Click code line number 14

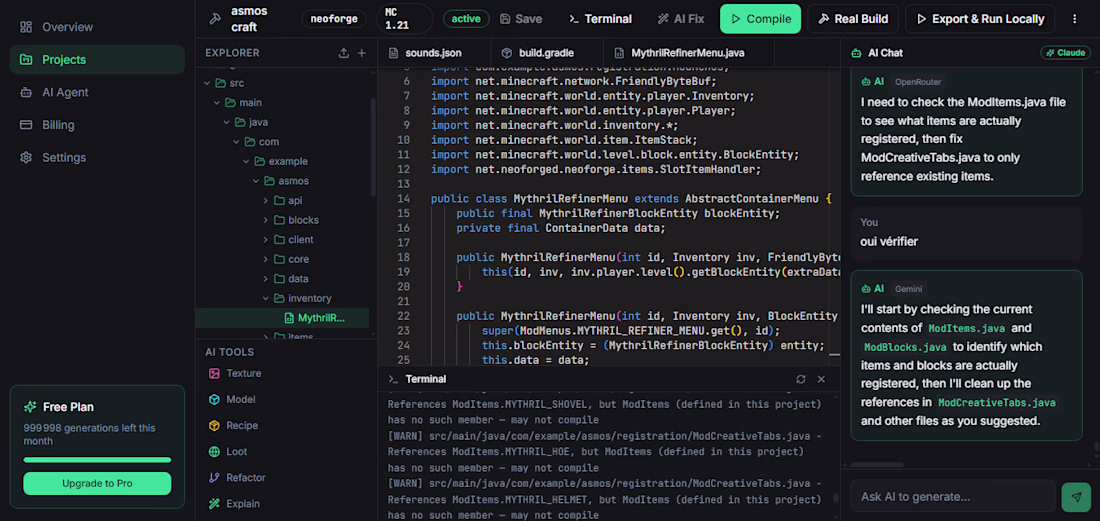click(403, 198)
